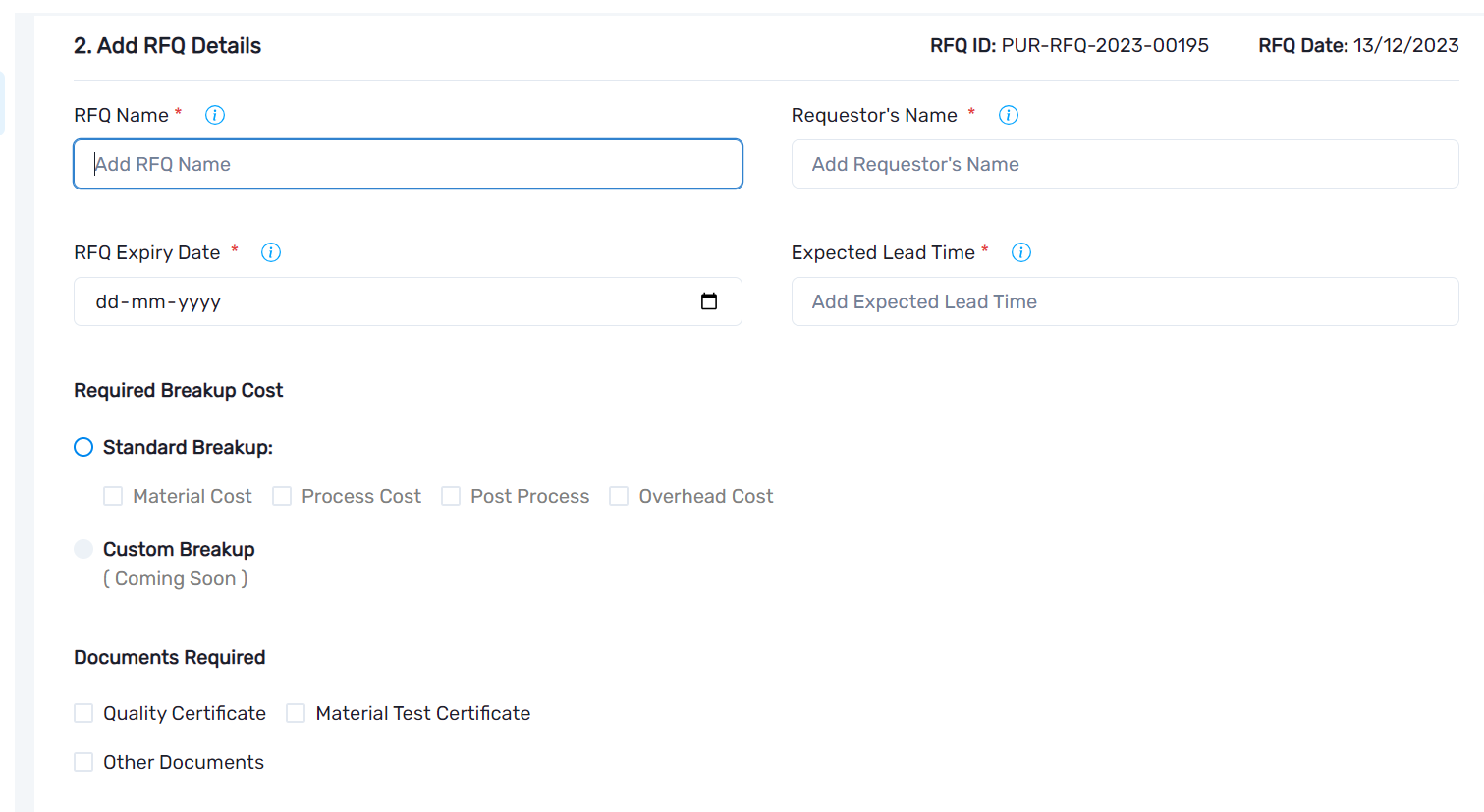
Task: Tick the Post Process checkbox
Action: pyautogui.click(x=451, y=496)
